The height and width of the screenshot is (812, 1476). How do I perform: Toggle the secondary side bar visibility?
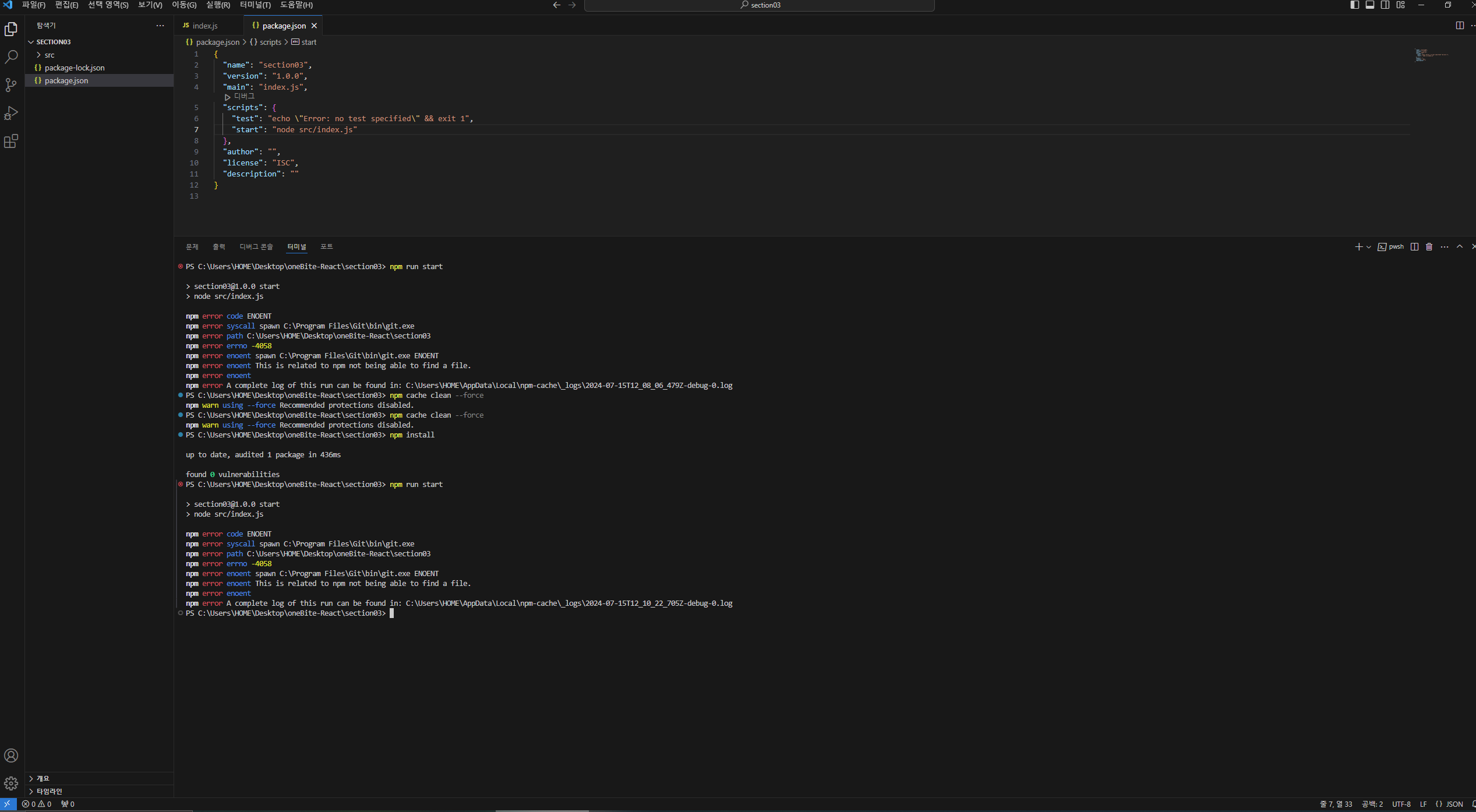1385,5
